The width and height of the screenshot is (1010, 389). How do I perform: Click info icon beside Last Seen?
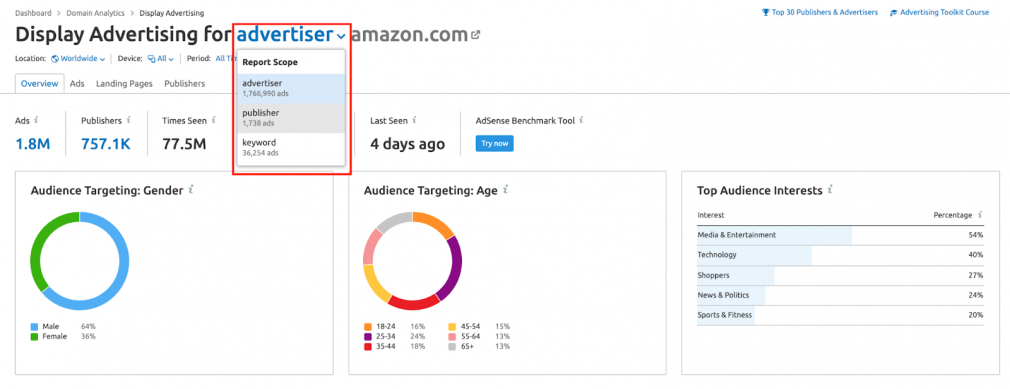point(414,120)
